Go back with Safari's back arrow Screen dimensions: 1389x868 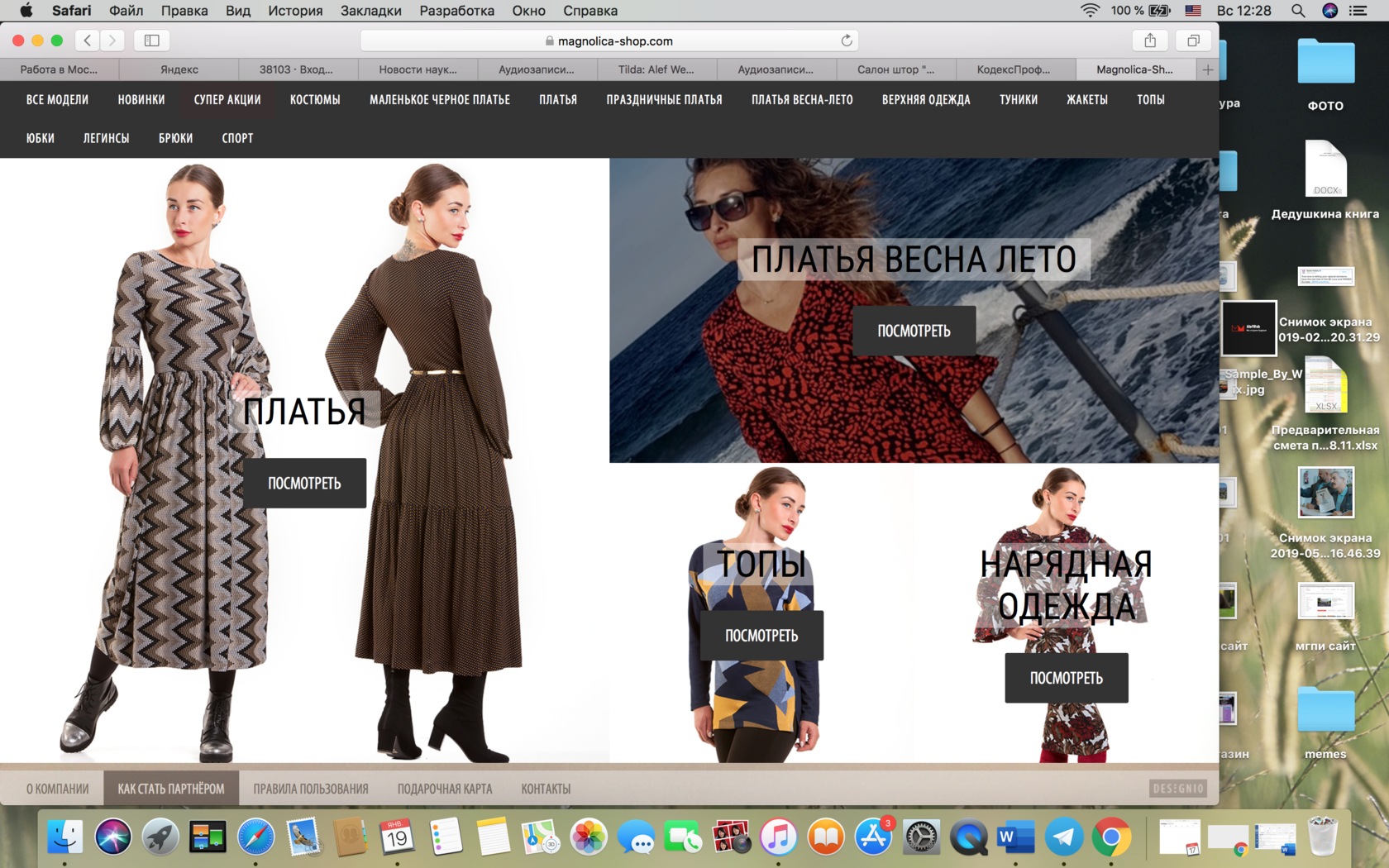point(88,41)
